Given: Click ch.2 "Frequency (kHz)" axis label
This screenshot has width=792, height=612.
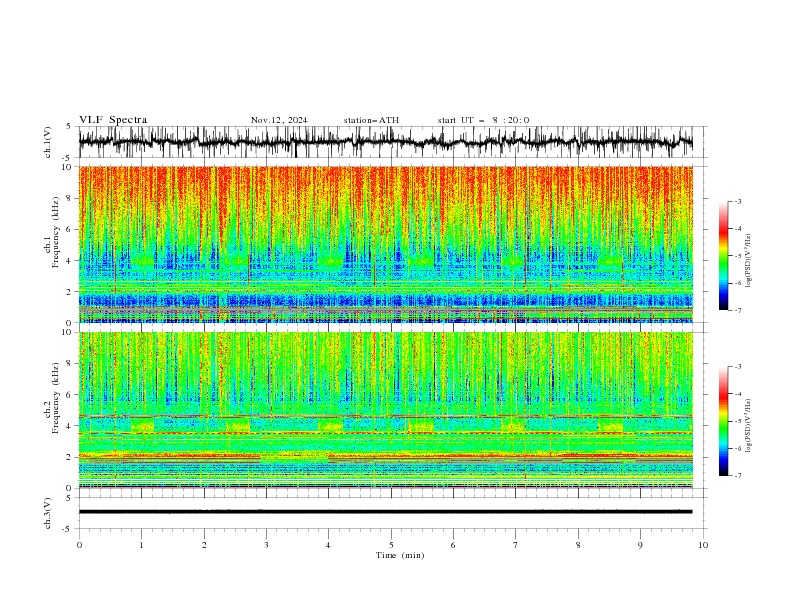Looking at the screenshot, I should (56, 398).
